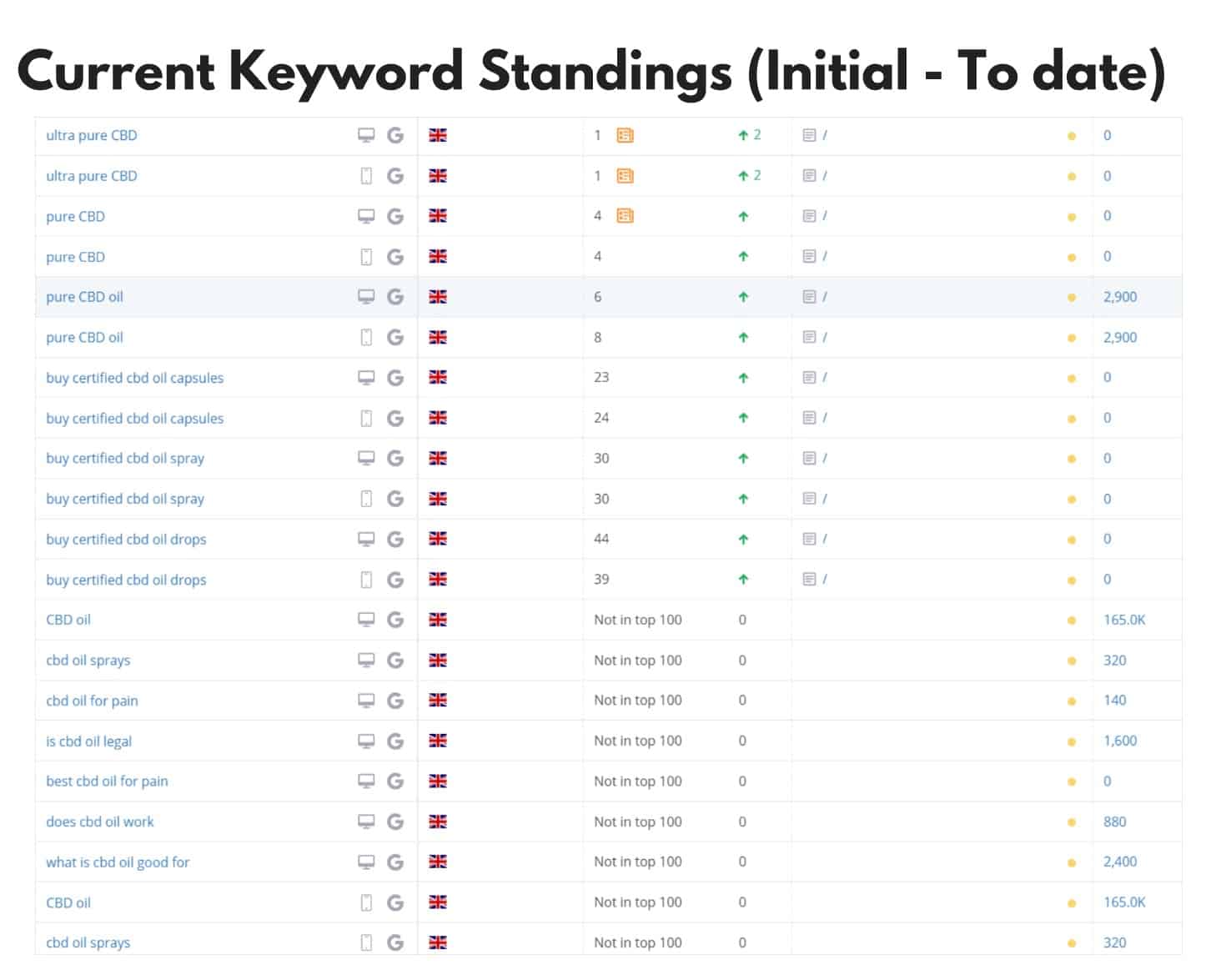Open page icon in position 23 capsules row

[809, 378]
